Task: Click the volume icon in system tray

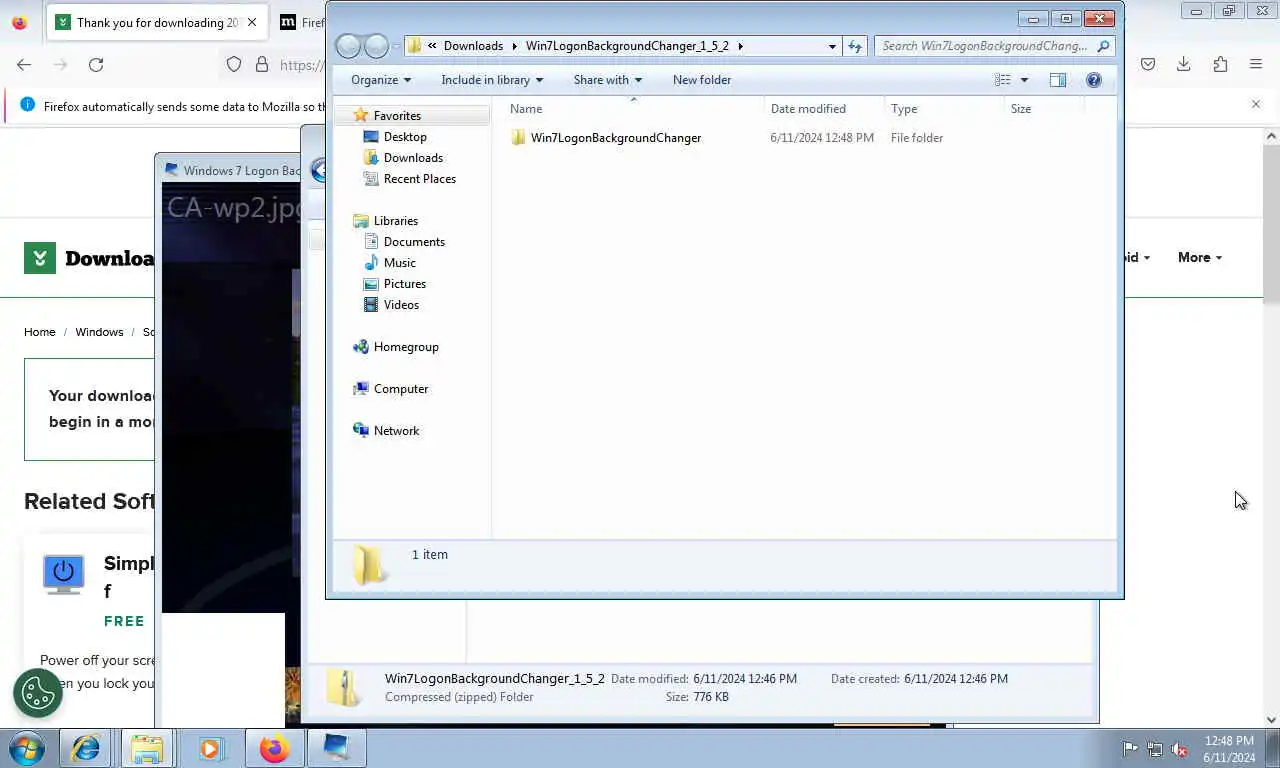Action: coord(1180,749)
